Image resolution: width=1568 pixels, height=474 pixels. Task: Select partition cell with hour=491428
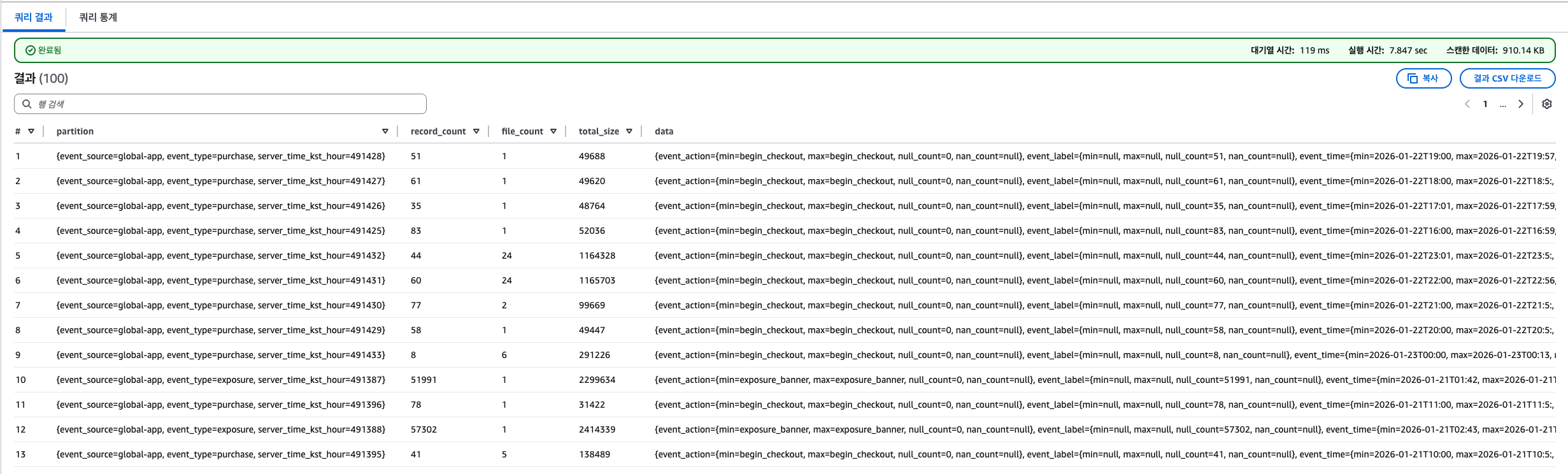tap(221, 156)
